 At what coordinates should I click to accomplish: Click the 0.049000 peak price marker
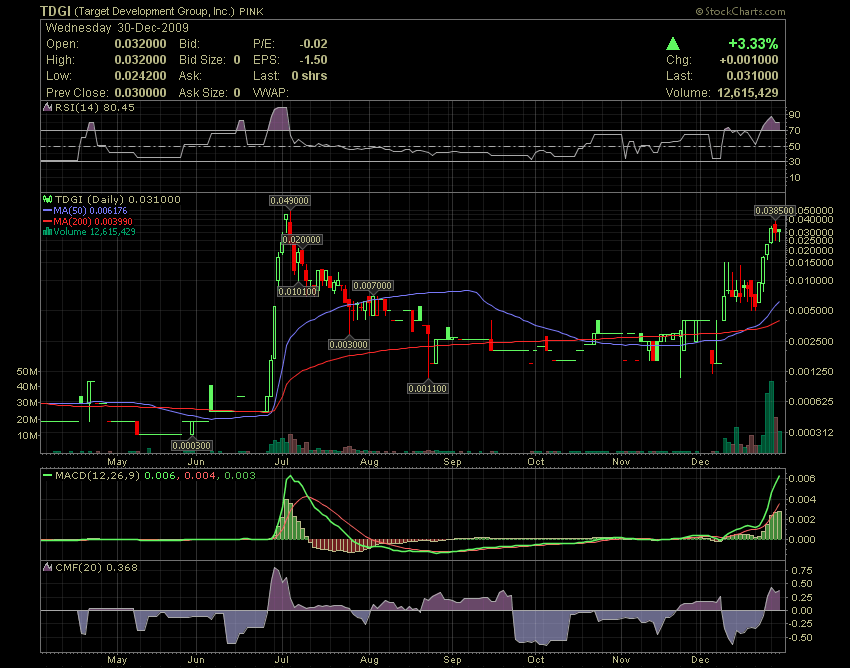(x=289, y=201)
